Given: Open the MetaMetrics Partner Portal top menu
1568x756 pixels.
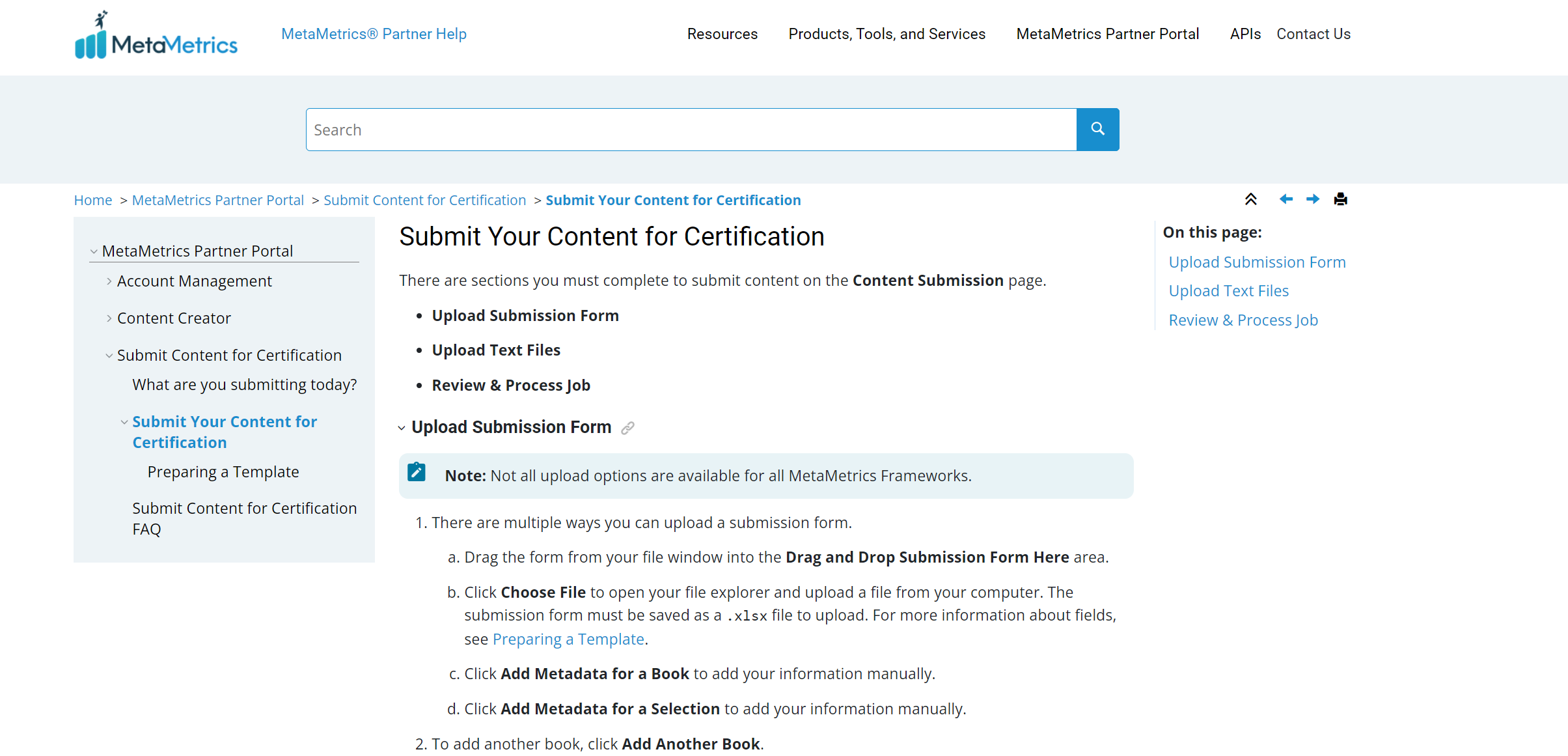Looking at the screenshot, I should [x=1107, y=34].
